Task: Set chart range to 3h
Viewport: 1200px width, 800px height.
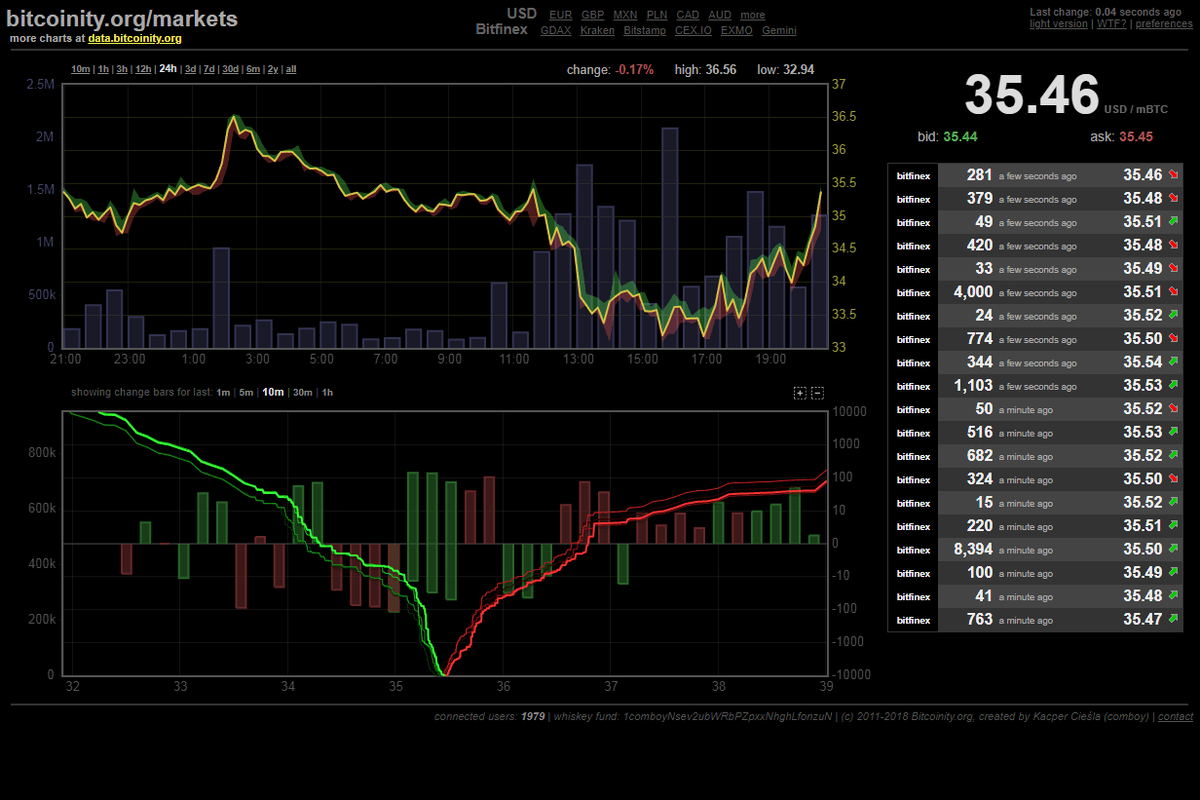Action: point(122,69)
